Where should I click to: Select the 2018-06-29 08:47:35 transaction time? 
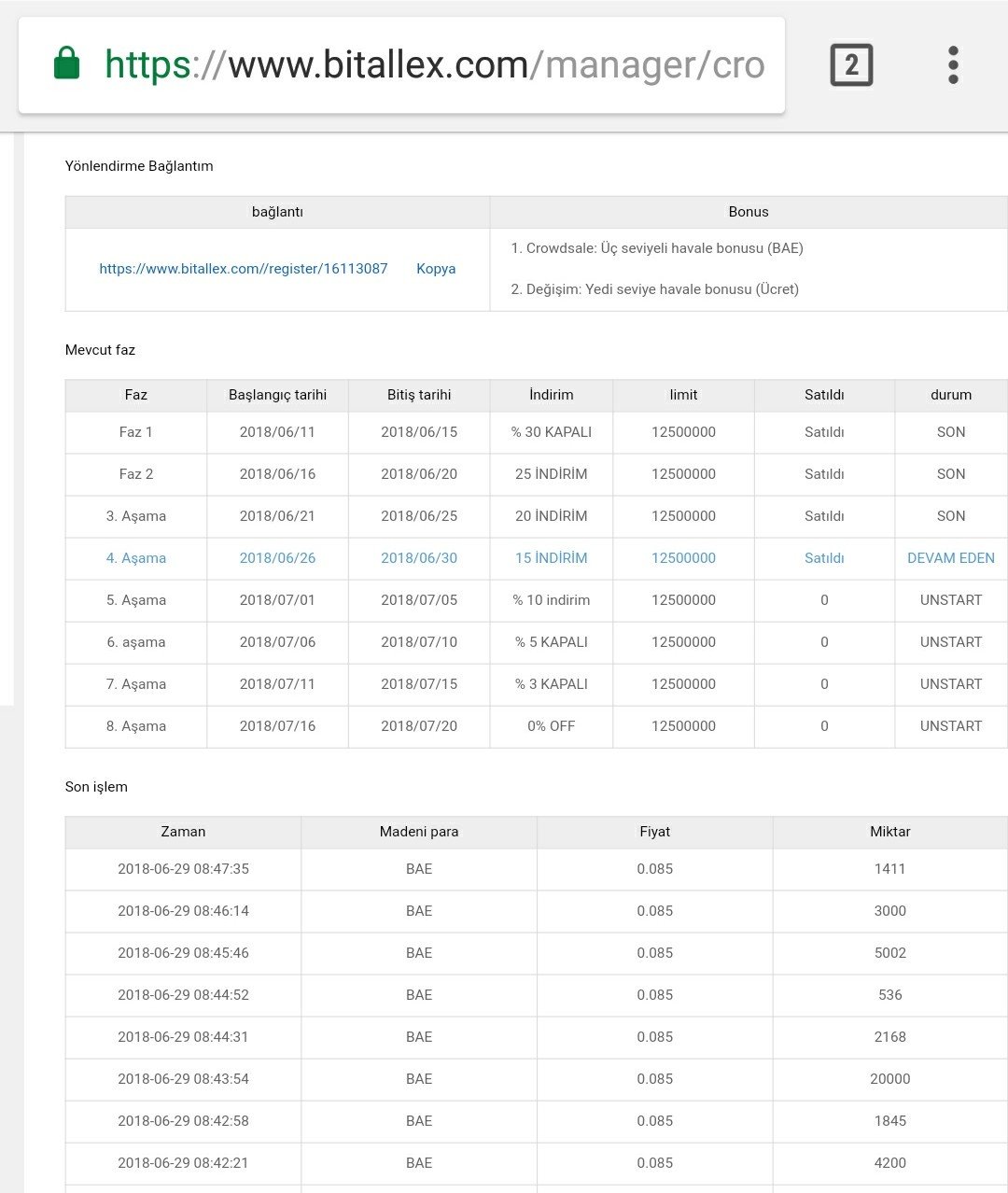pyautogui.click(x=183, y=869)
